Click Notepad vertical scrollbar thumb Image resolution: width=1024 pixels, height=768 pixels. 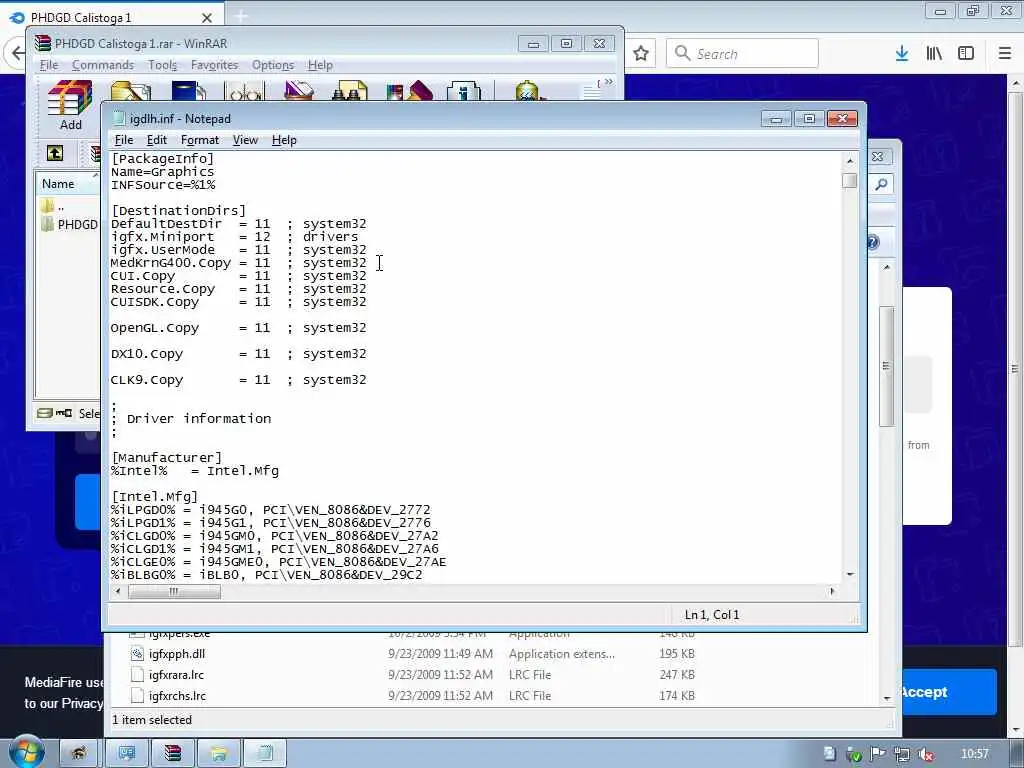click(850, 180)
